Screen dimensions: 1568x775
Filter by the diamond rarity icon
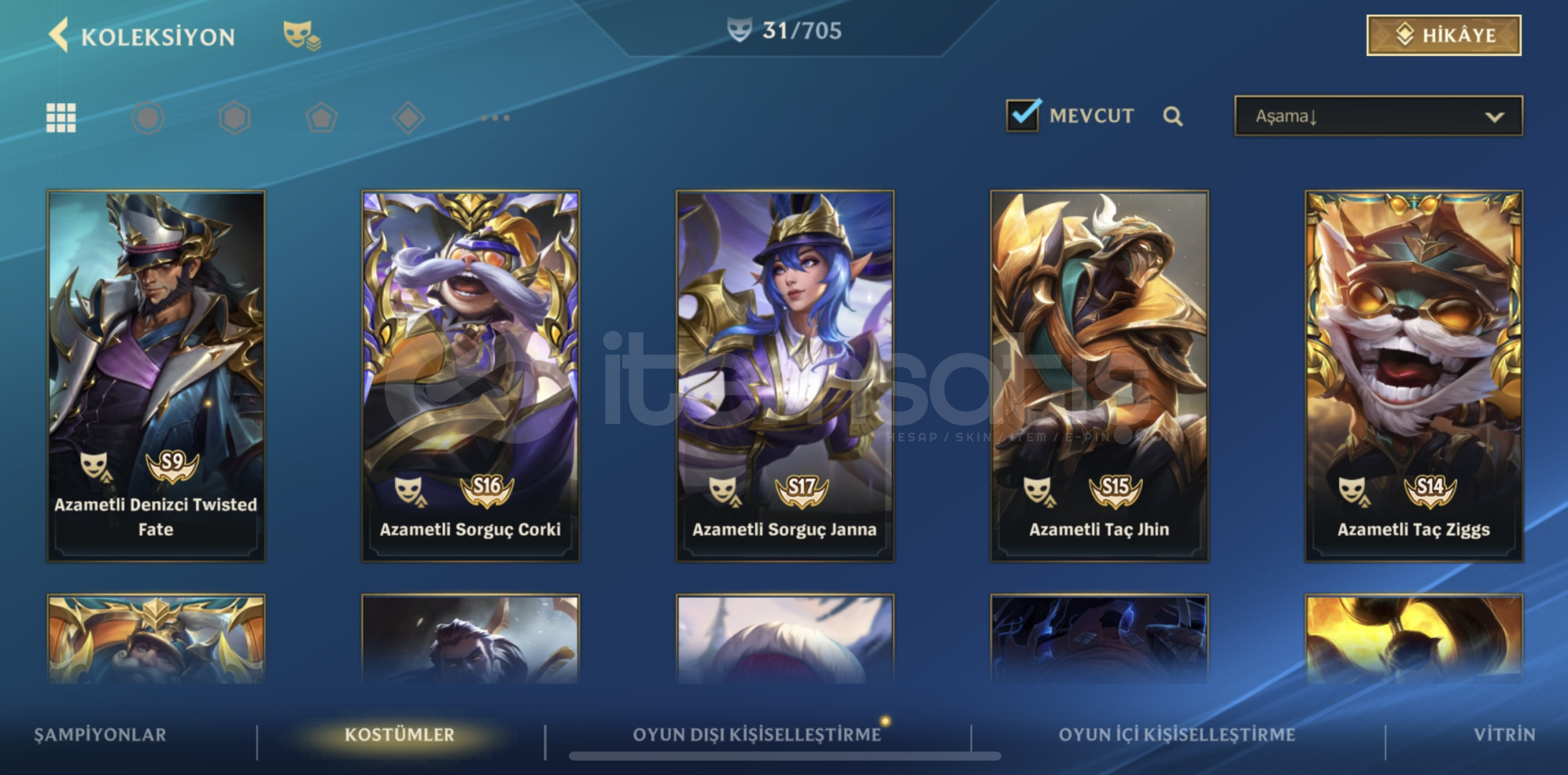point(408,118)
